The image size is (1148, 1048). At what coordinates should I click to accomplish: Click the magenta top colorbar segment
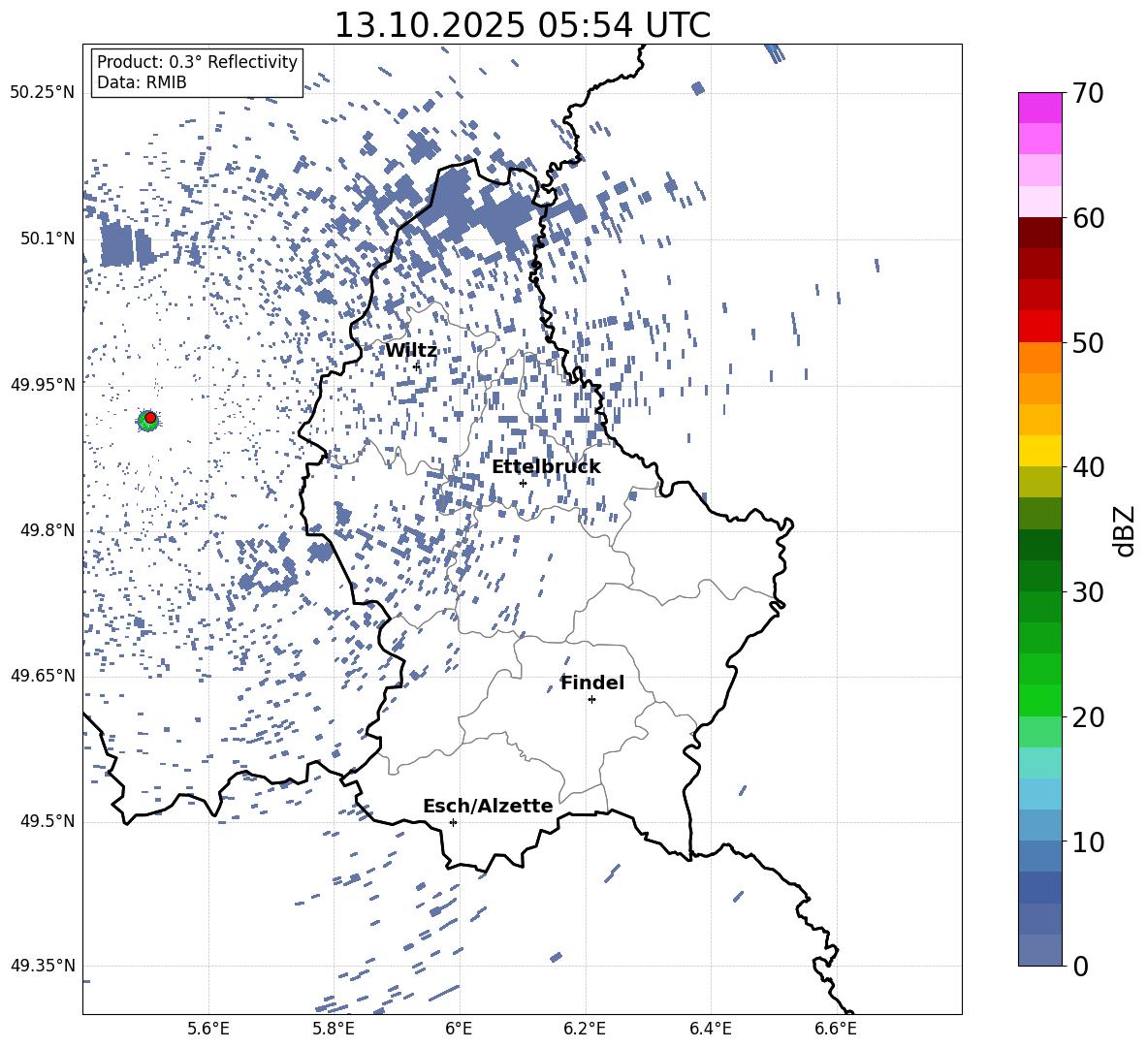coord(1039,109)
